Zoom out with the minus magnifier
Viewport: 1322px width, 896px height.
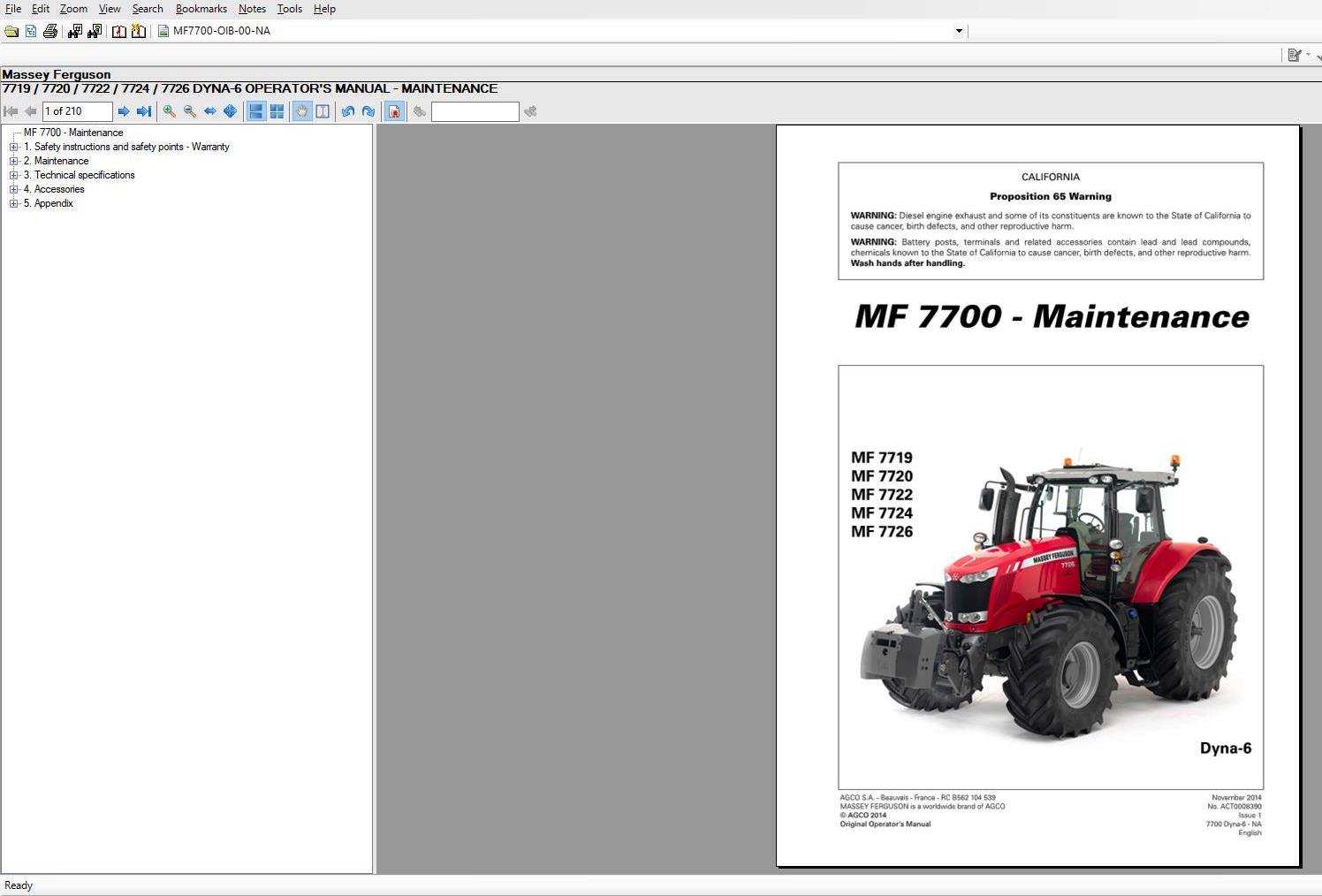tap(190, 111)
